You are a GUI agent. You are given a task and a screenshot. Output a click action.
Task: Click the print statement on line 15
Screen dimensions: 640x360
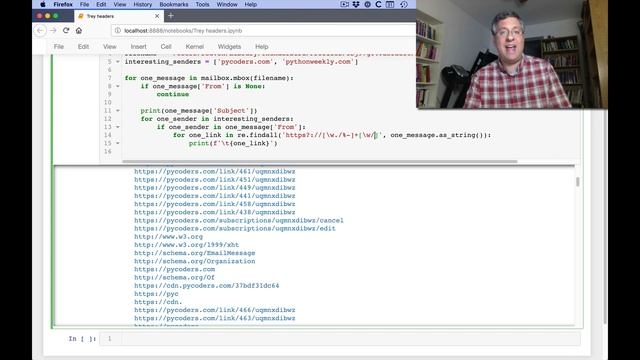point(233,143)
